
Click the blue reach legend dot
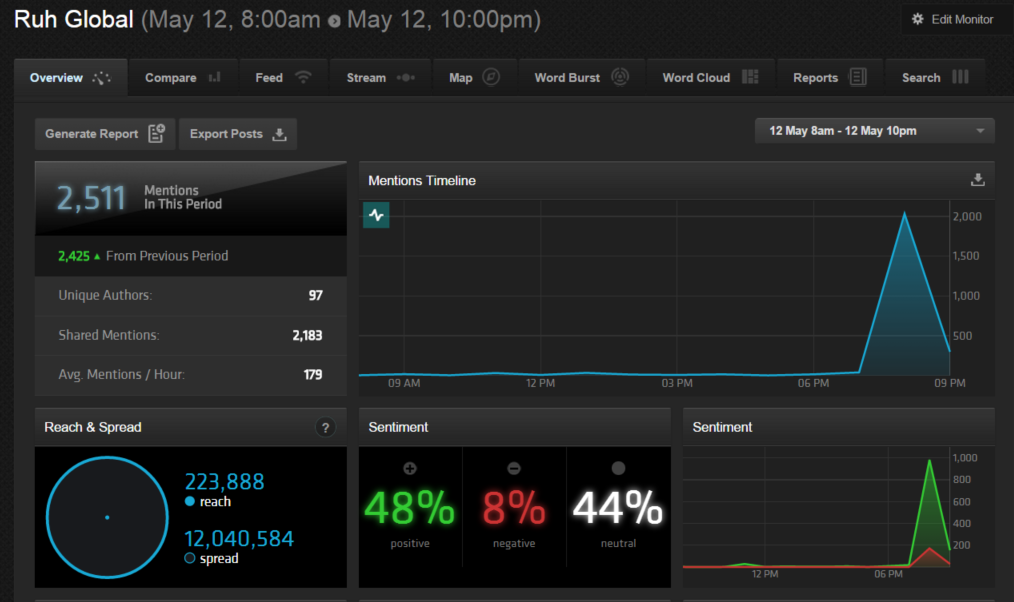(189, 501)
